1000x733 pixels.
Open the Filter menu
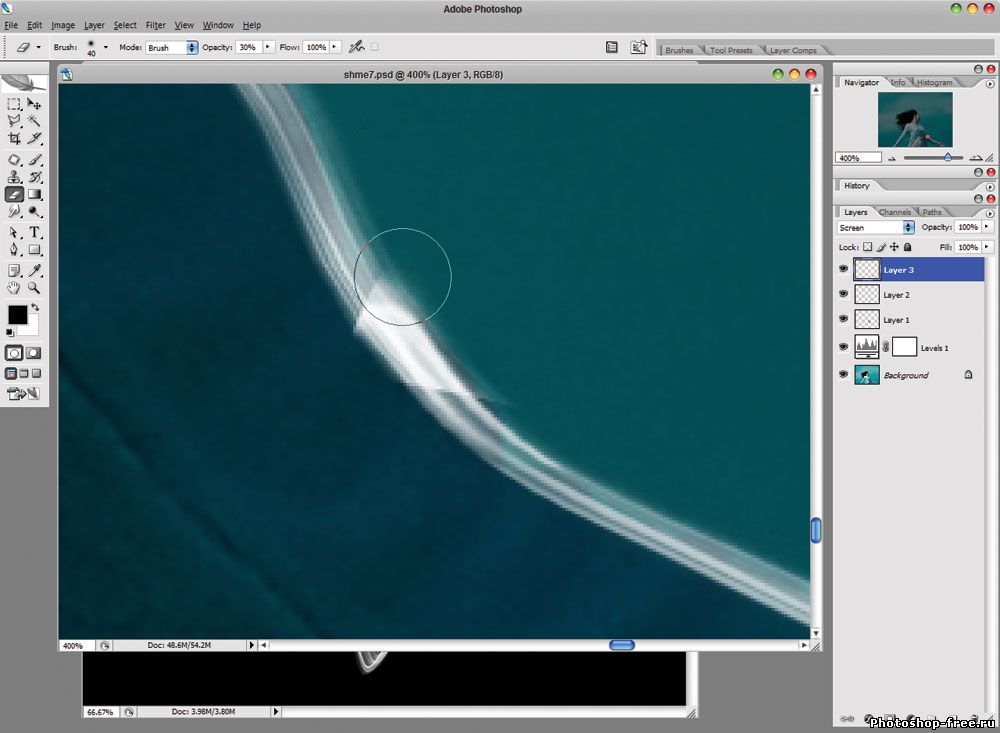(x=155, y=25)
